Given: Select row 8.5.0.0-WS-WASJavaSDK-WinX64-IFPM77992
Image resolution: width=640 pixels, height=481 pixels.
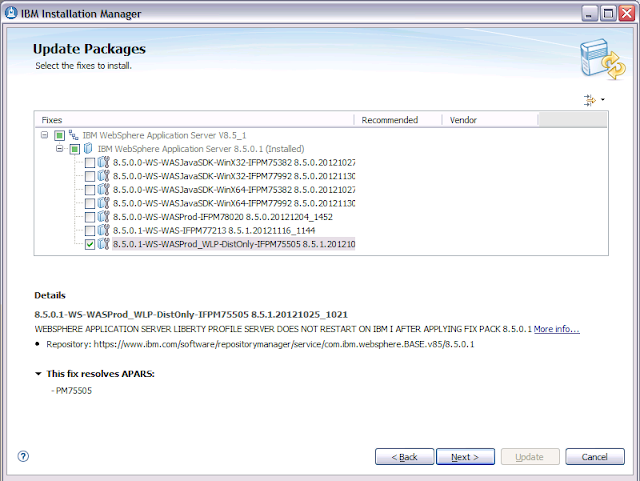Looking at the screenshot, I should (234, 203).
